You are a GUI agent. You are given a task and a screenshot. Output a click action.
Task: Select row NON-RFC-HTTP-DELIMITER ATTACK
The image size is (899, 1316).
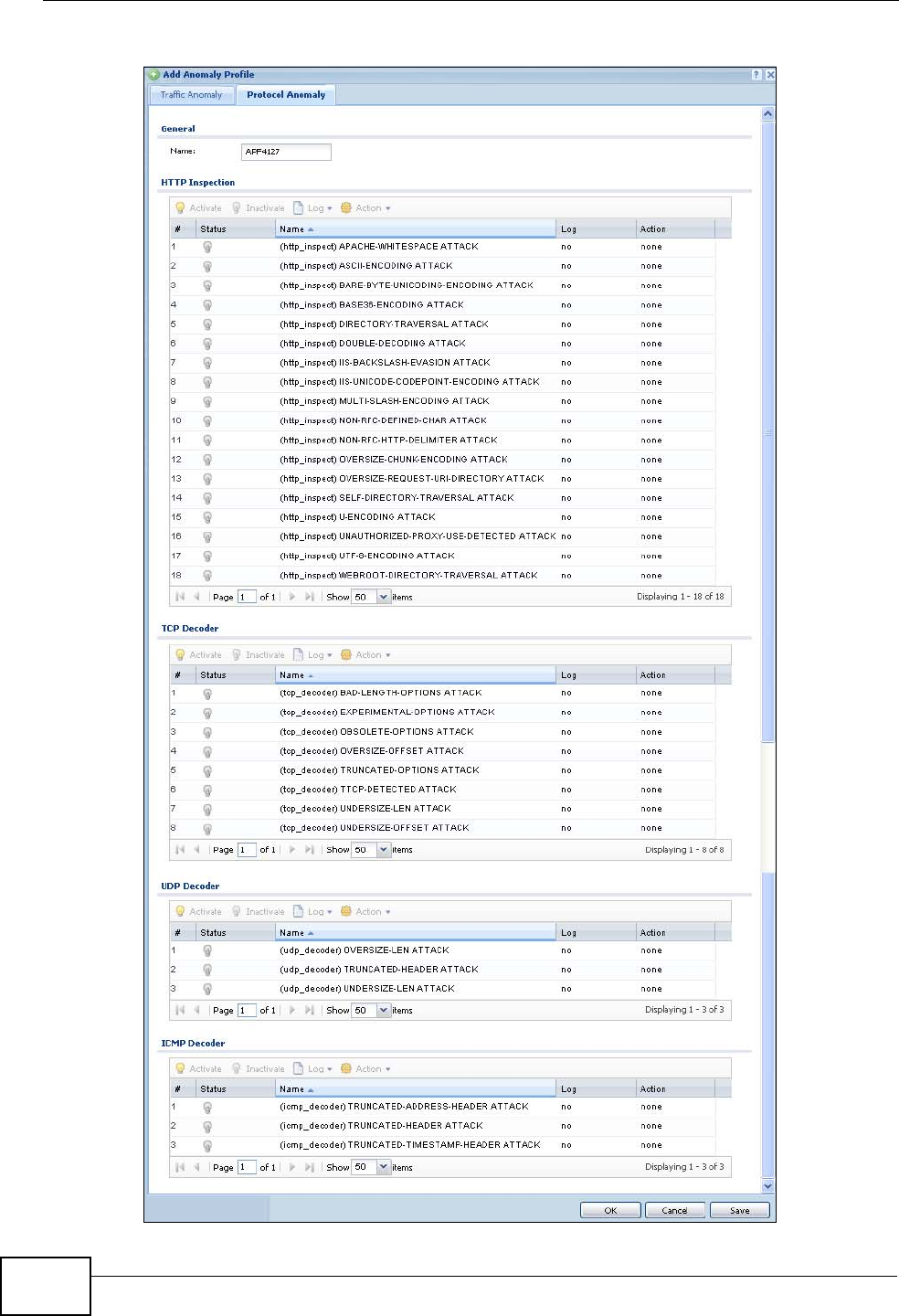442,440
